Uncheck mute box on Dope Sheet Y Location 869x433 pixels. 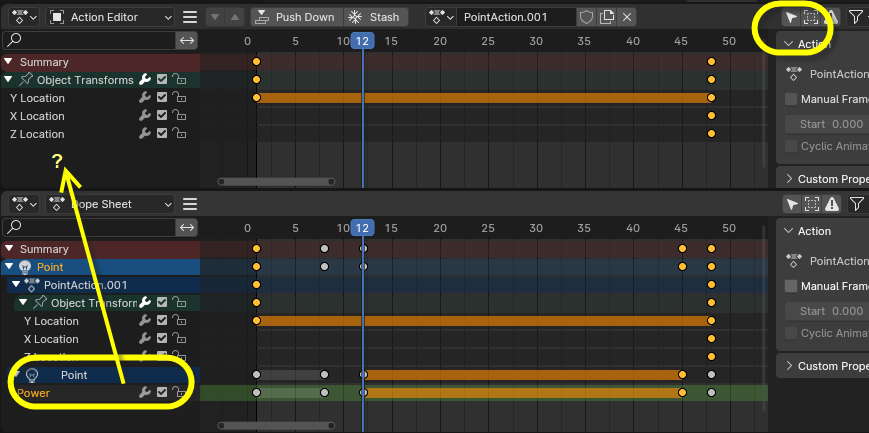162,321
